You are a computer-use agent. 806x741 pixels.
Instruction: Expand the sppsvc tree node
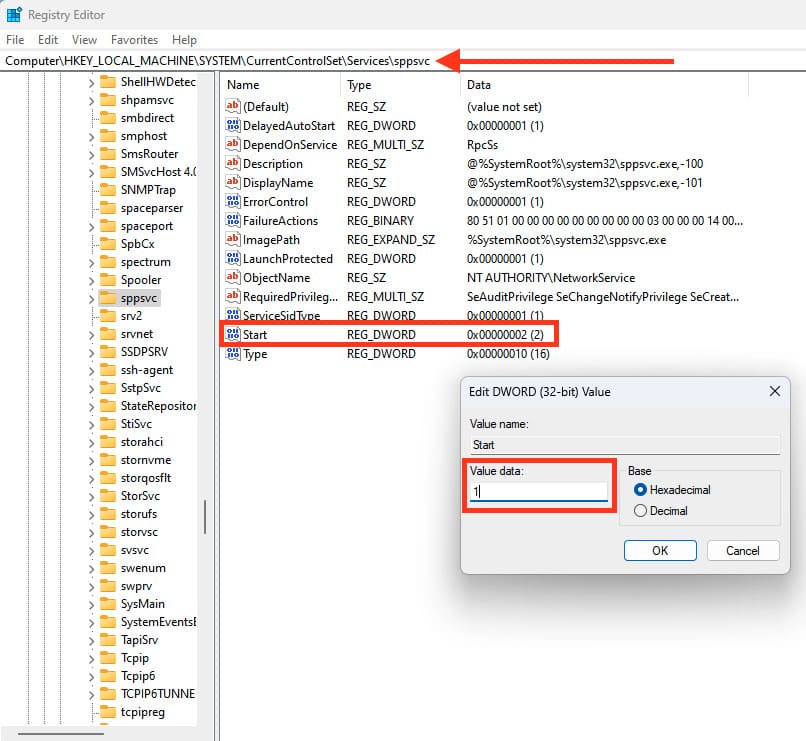tap(92, 298)
